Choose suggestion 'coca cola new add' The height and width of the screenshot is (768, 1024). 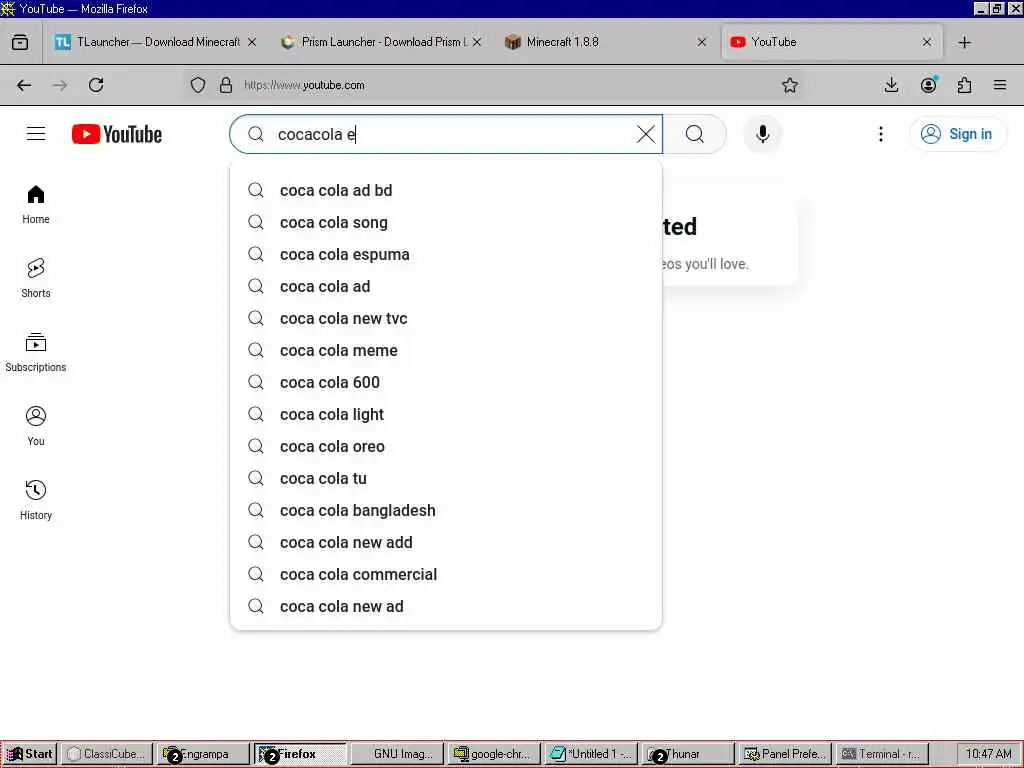coord(446,542)
